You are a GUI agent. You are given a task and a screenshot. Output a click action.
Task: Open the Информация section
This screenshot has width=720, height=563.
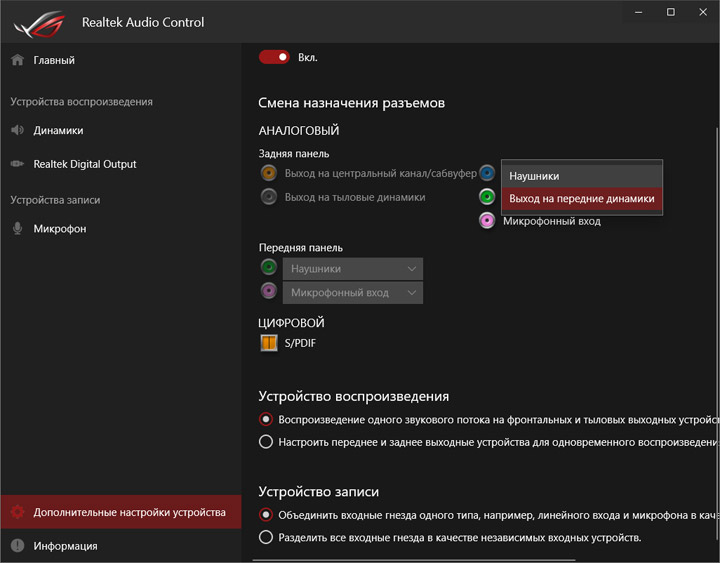coord(65,546)
